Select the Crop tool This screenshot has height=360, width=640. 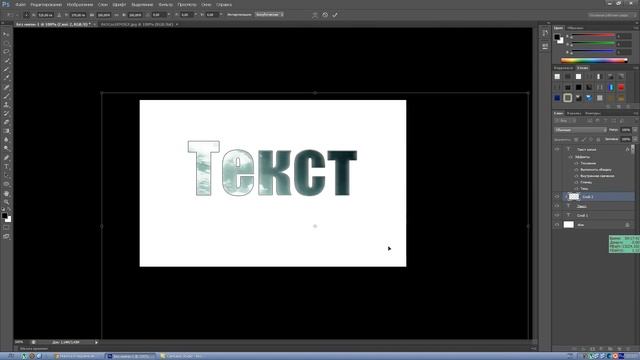(x=6, y=70)
